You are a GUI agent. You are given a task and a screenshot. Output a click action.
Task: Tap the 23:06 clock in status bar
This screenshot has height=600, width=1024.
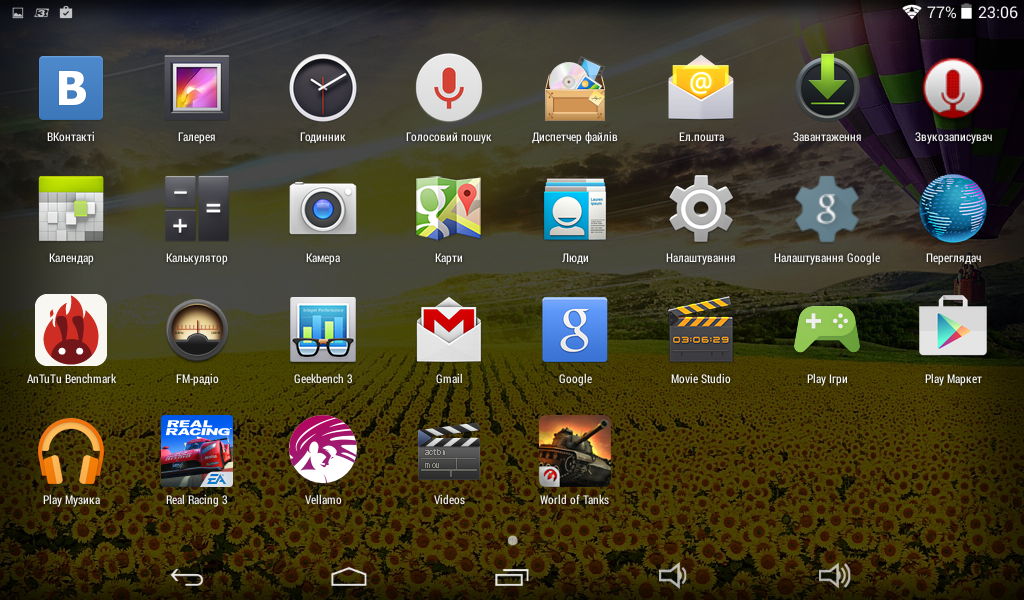point(997,12)
